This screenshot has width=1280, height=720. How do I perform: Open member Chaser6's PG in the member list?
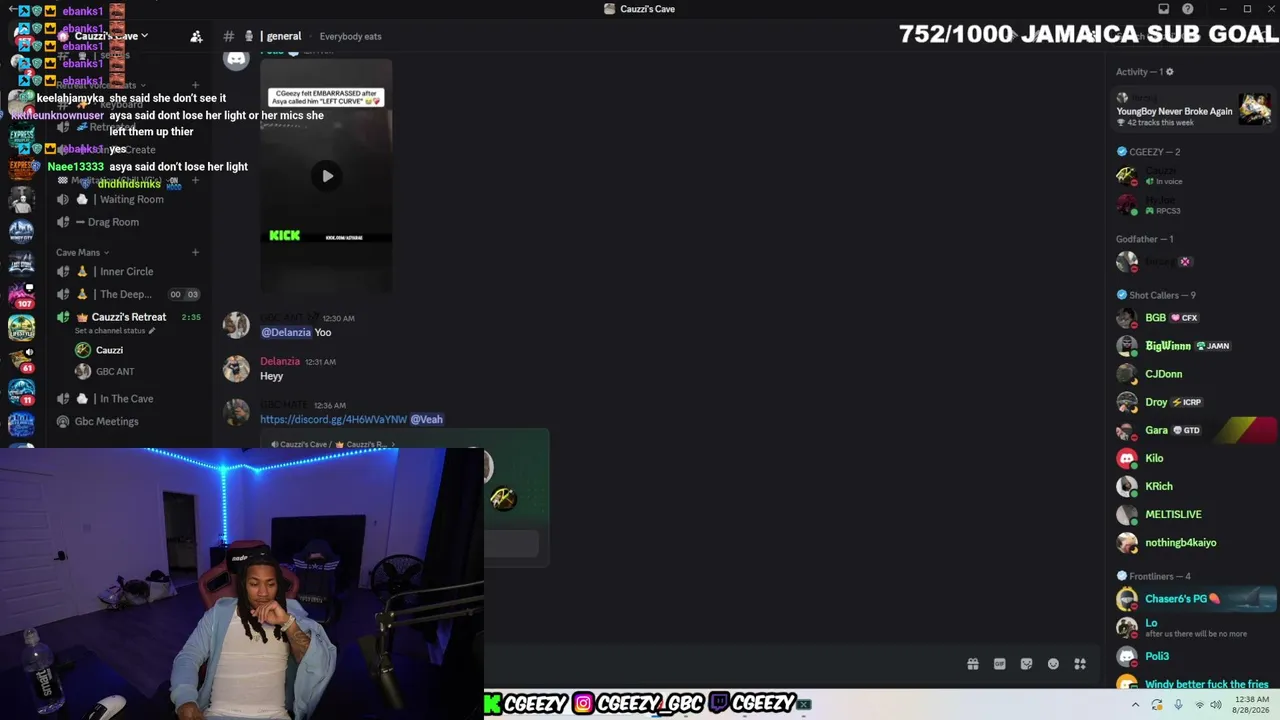click(1194, 599)
